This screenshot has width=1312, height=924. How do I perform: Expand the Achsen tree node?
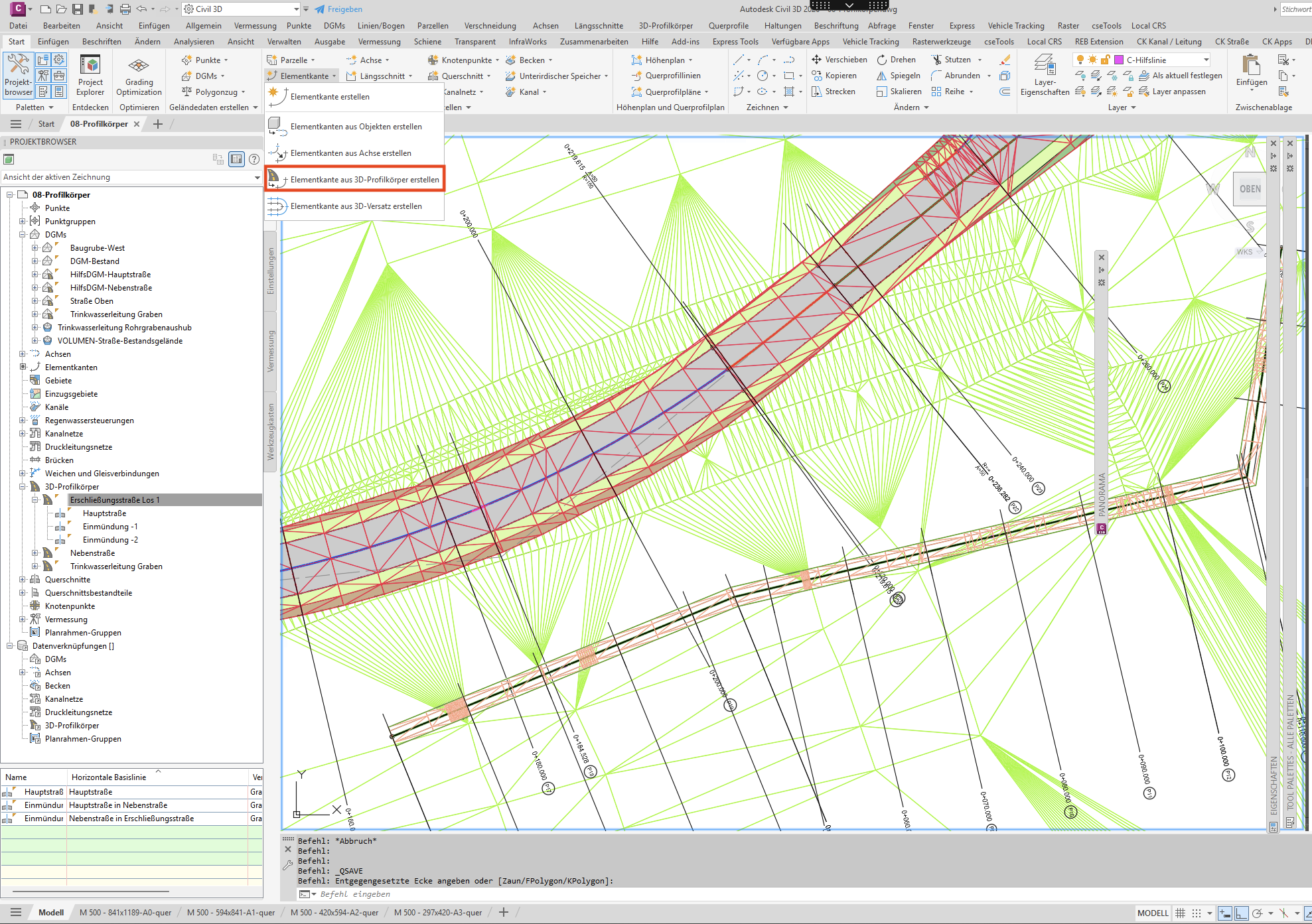tap(22, 354)
